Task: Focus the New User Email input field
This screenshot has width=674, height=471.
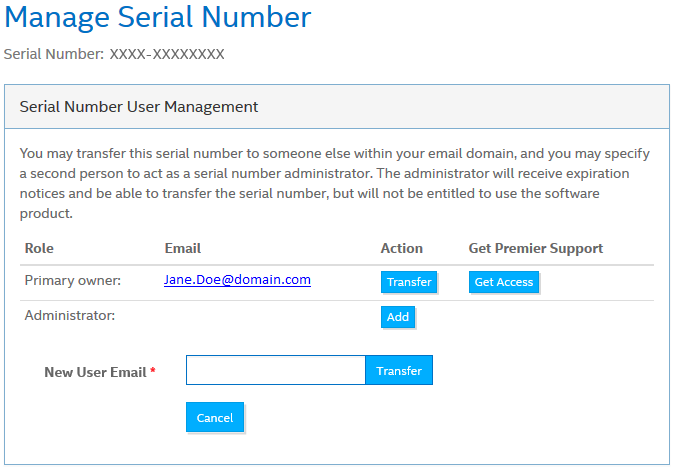Action: coord(276,370)
